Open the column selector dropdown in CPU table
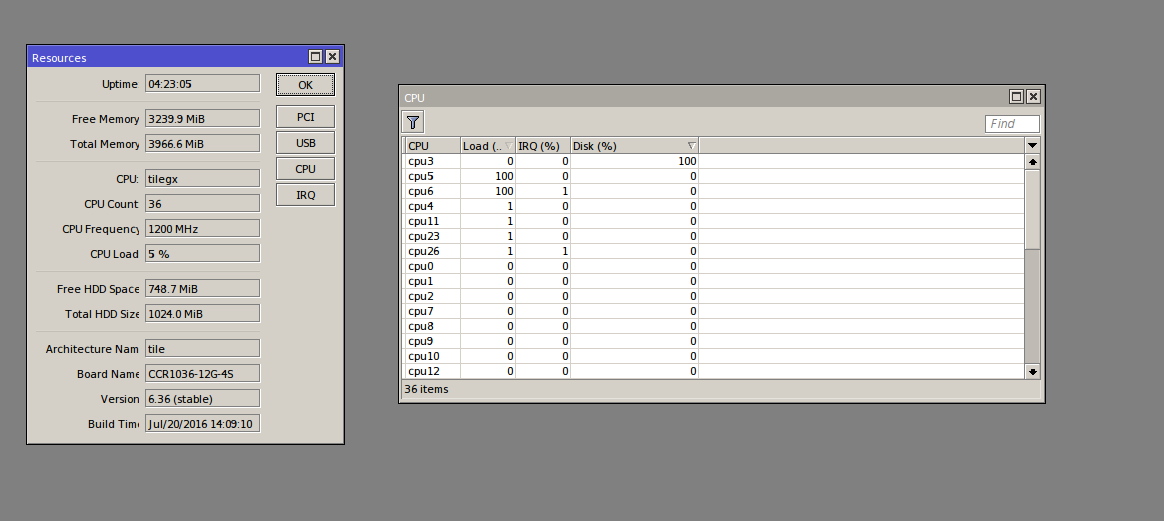1164x521 pixels. click(x=1032, y=145)
